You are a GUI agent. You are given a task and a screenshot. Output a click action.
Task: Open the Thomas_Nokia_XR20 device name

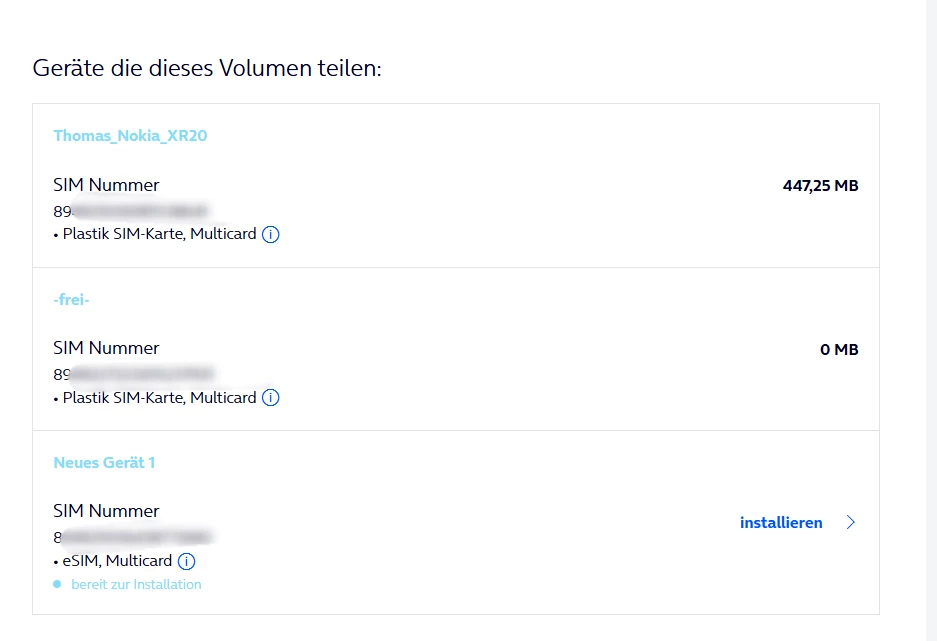click(130, 136)
